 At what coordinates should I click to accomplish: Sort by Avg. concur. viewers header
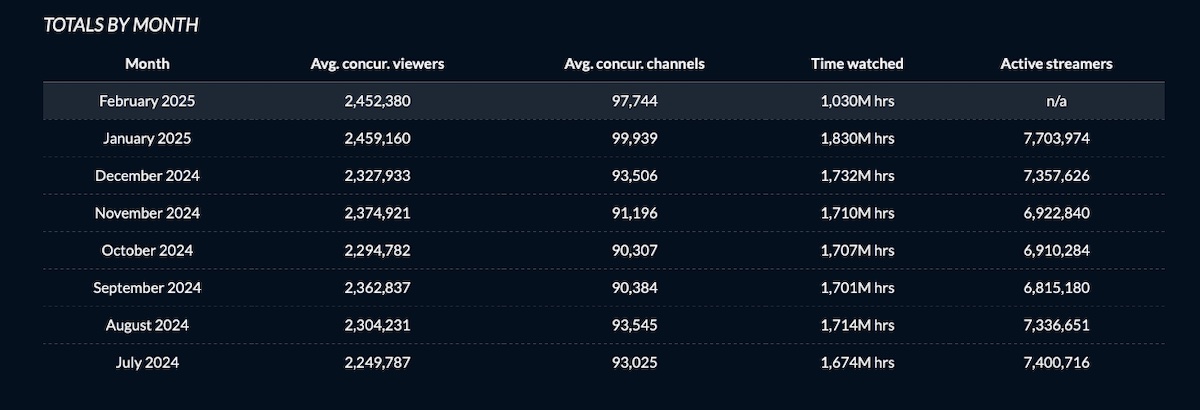pyautogui.click(x=377, y=64)
